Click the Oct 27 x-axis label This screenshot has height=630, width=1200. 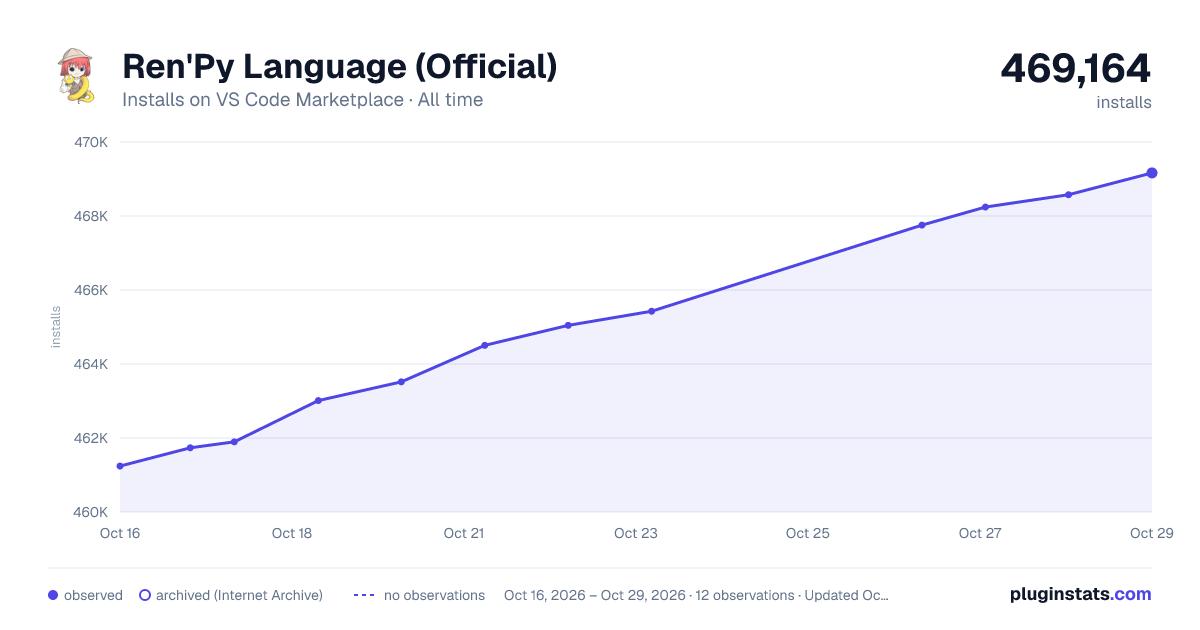coord(980,533)
